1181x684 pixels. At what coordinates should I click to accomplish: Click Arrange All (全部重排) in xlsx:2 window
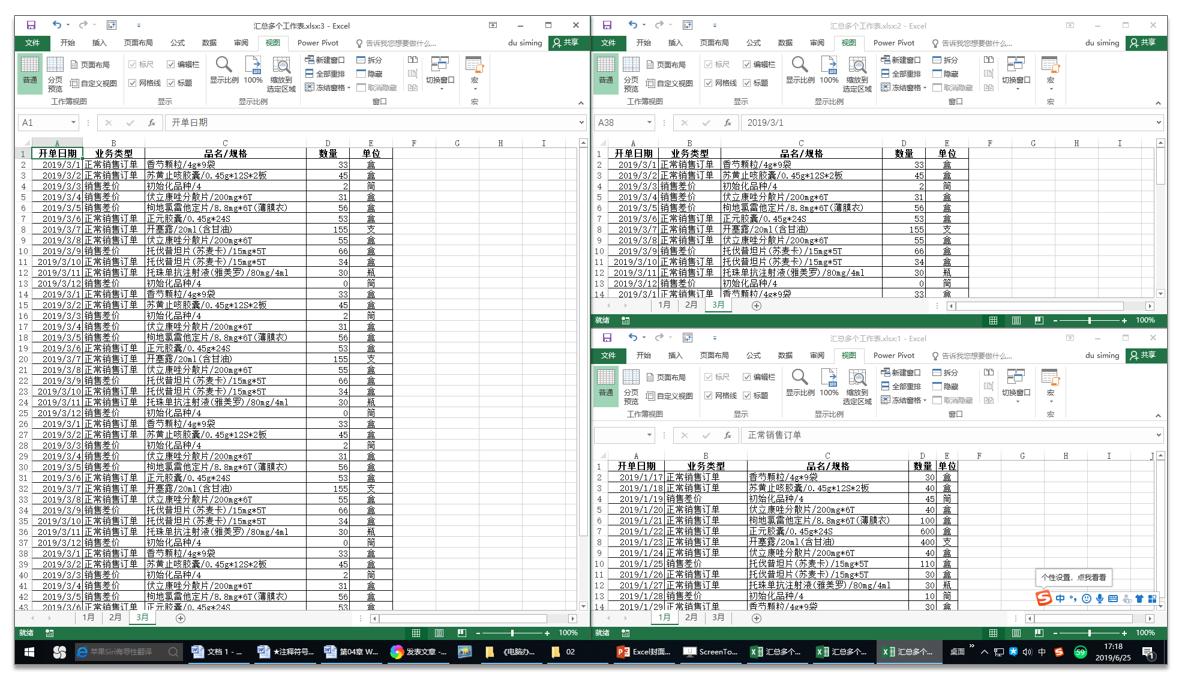[x=901, y=73]
